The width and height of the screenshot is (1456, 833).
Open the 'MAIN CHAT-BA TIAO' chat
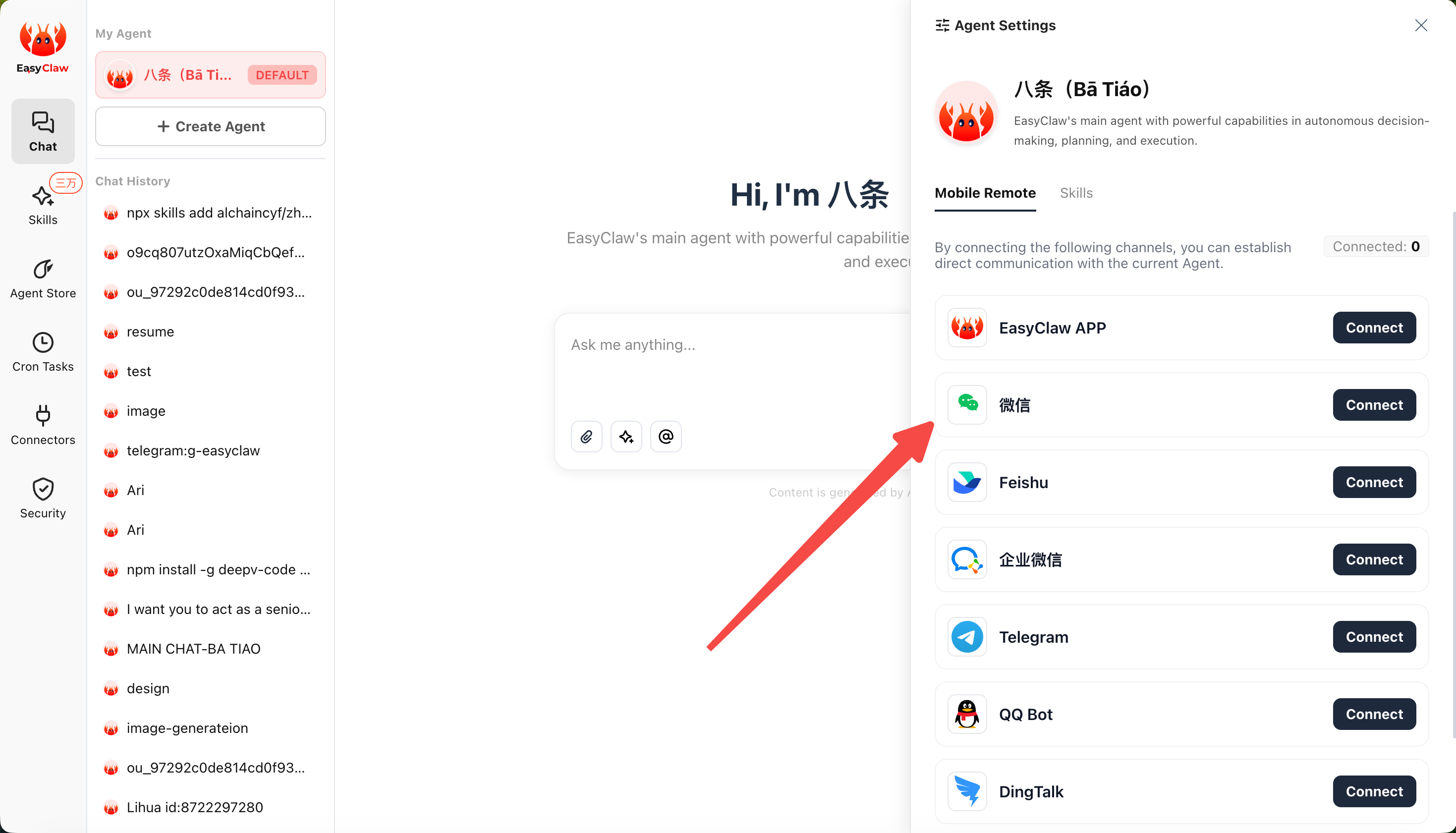[x=211, y=649]
